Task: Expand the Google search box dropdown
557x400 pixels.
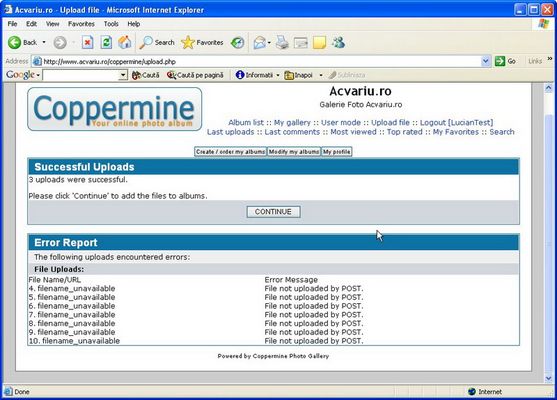Action: point(123,75)
